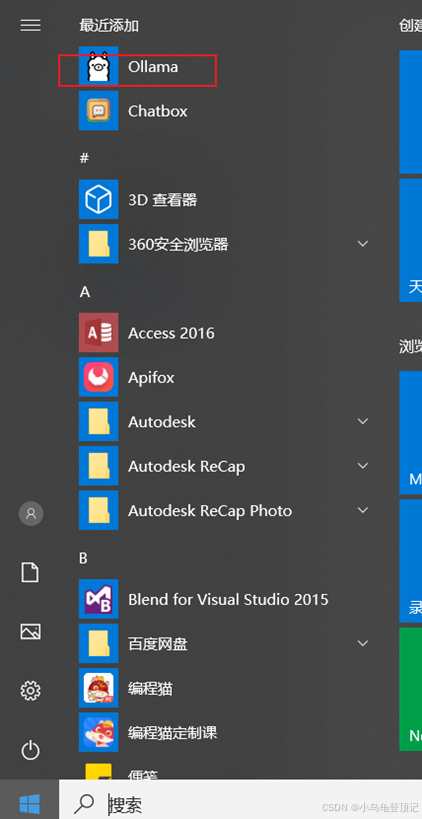
Task: Click the Access 2016 icon
Action: [x=98, y=333]
